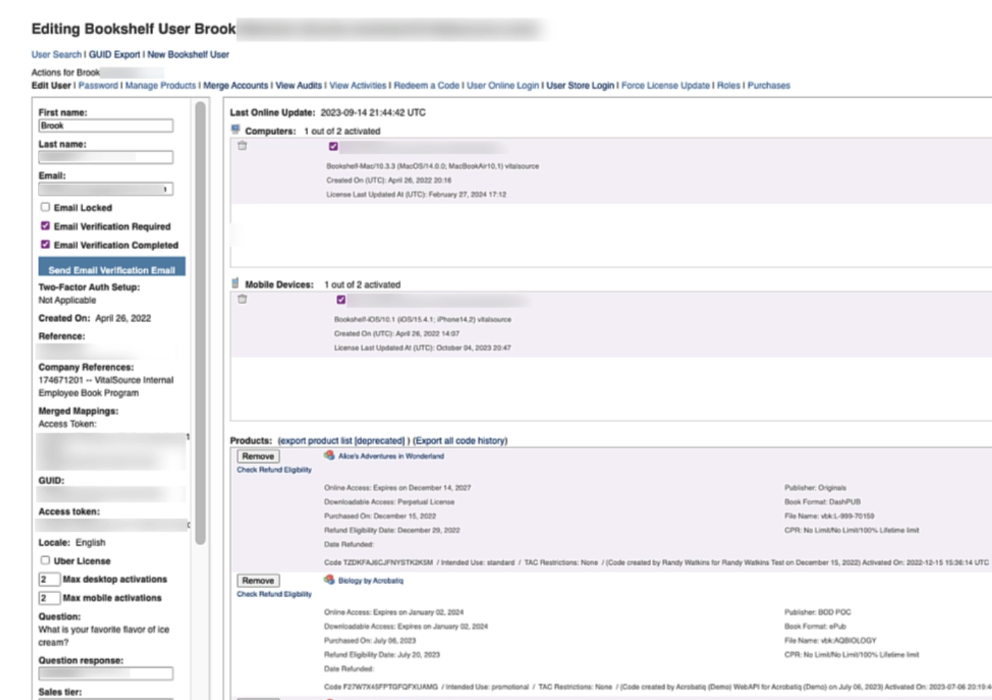Remove Biology by Acrobatiq product
992x700 pixels.
tap(258, 580)
